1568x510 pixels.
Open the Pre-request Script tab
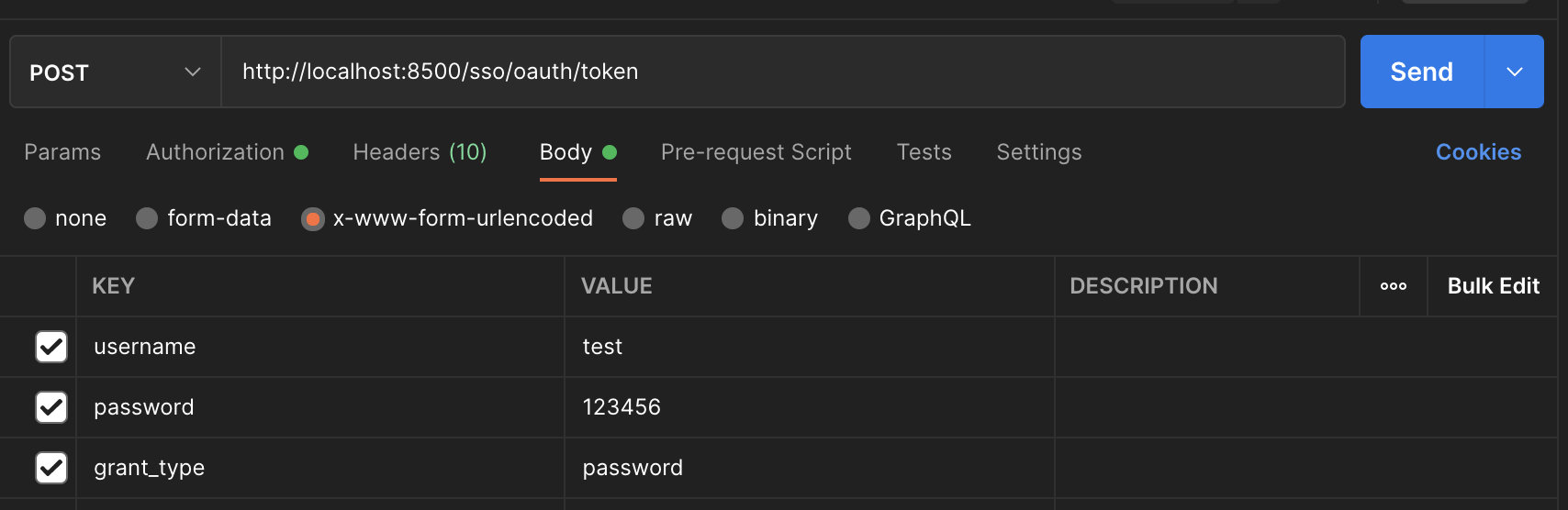(756, 152)
